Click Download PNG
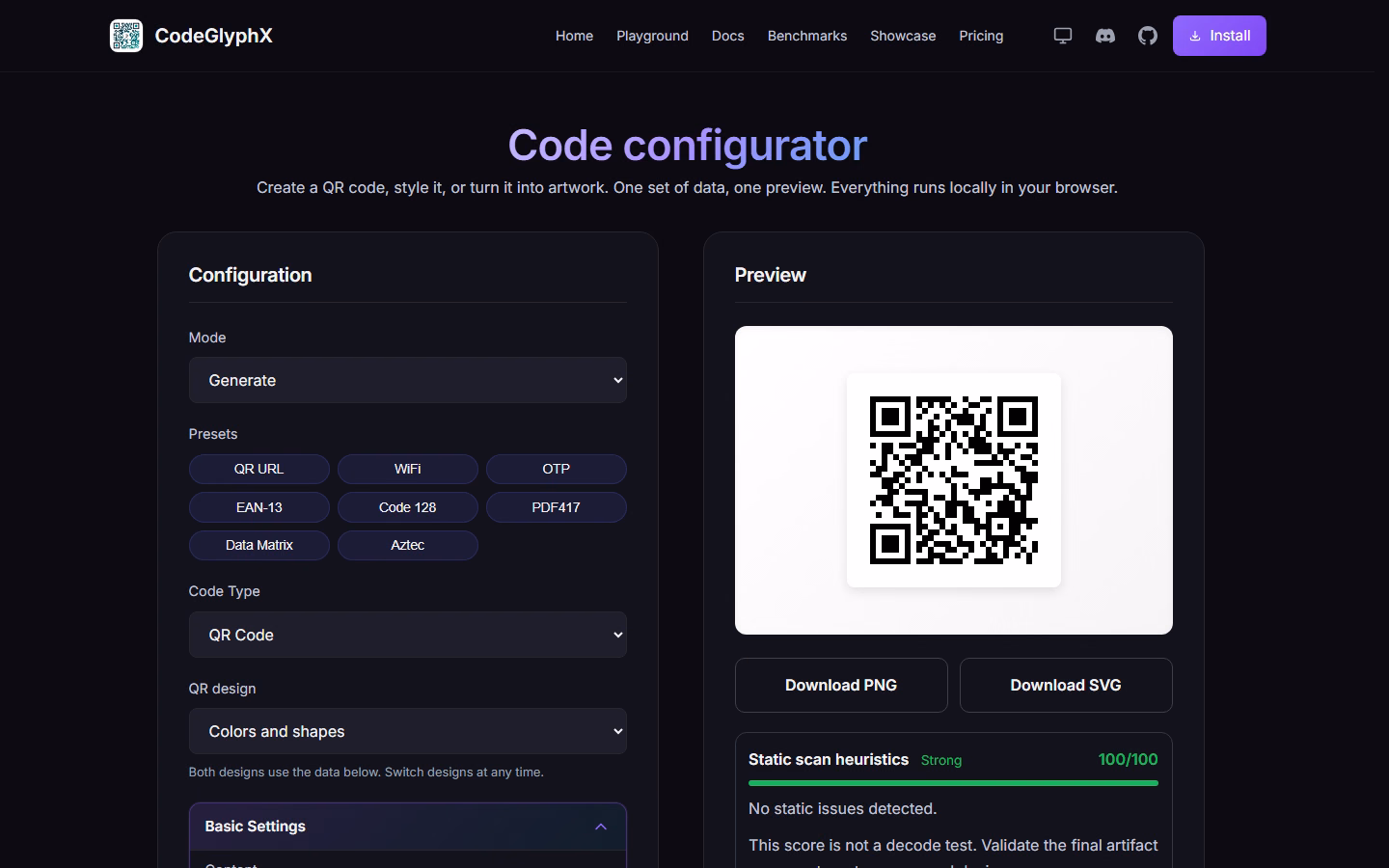 pyautogui.click(x=841, y=685)
